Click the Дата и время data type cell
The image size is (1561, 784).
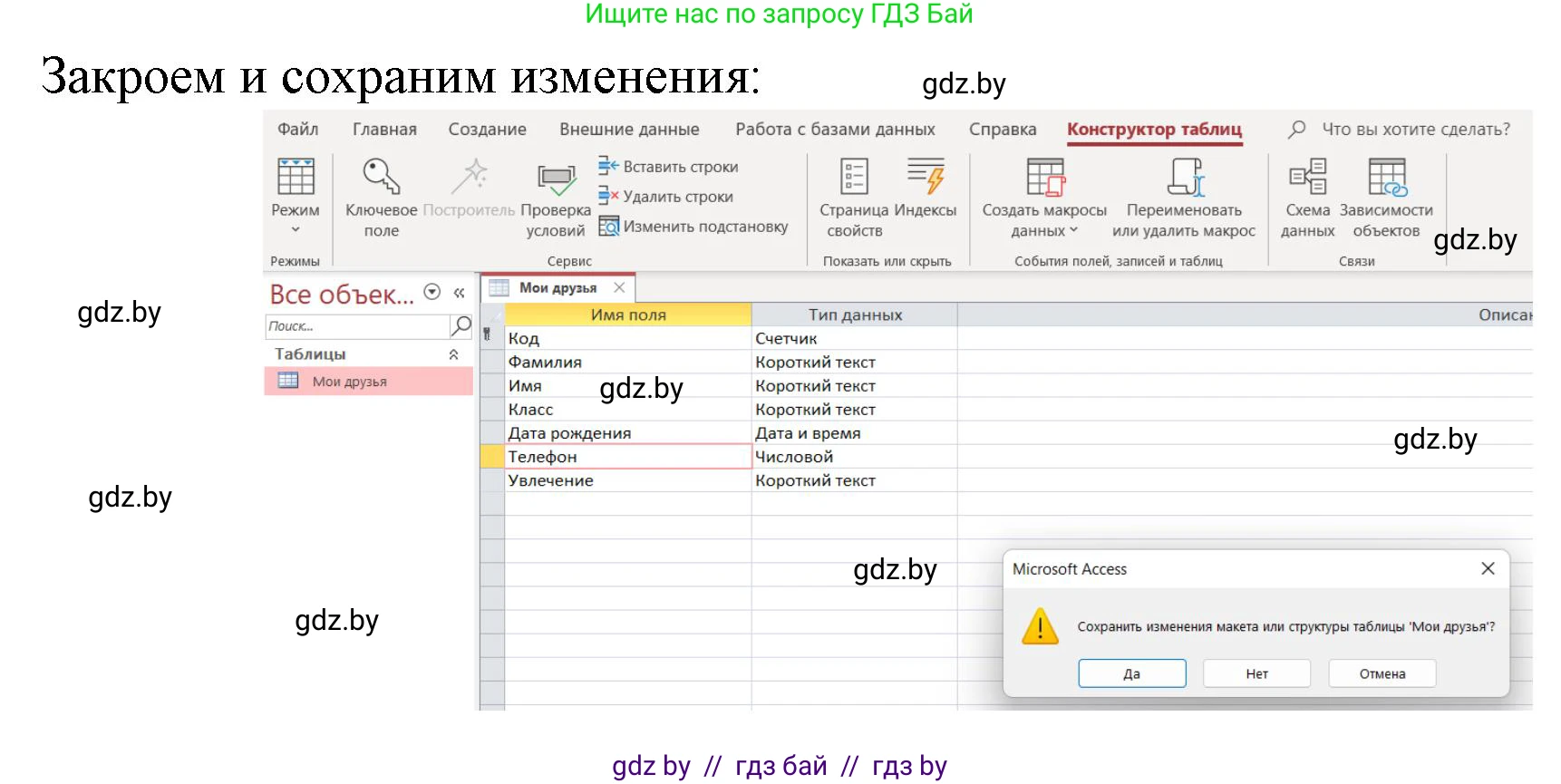pos(855,433)
